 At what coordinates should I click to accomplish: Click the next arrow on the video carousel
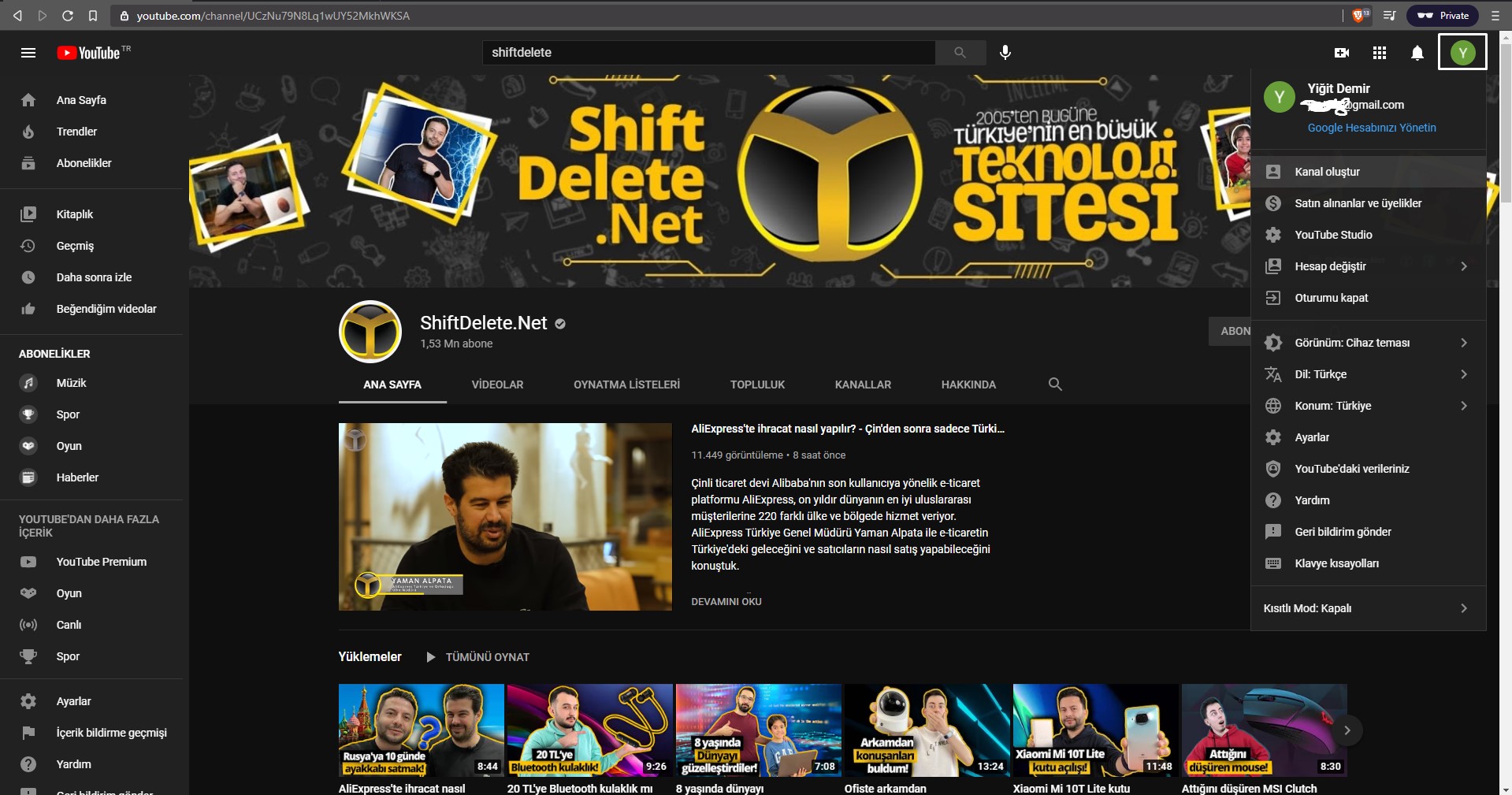pos(1347,730)
